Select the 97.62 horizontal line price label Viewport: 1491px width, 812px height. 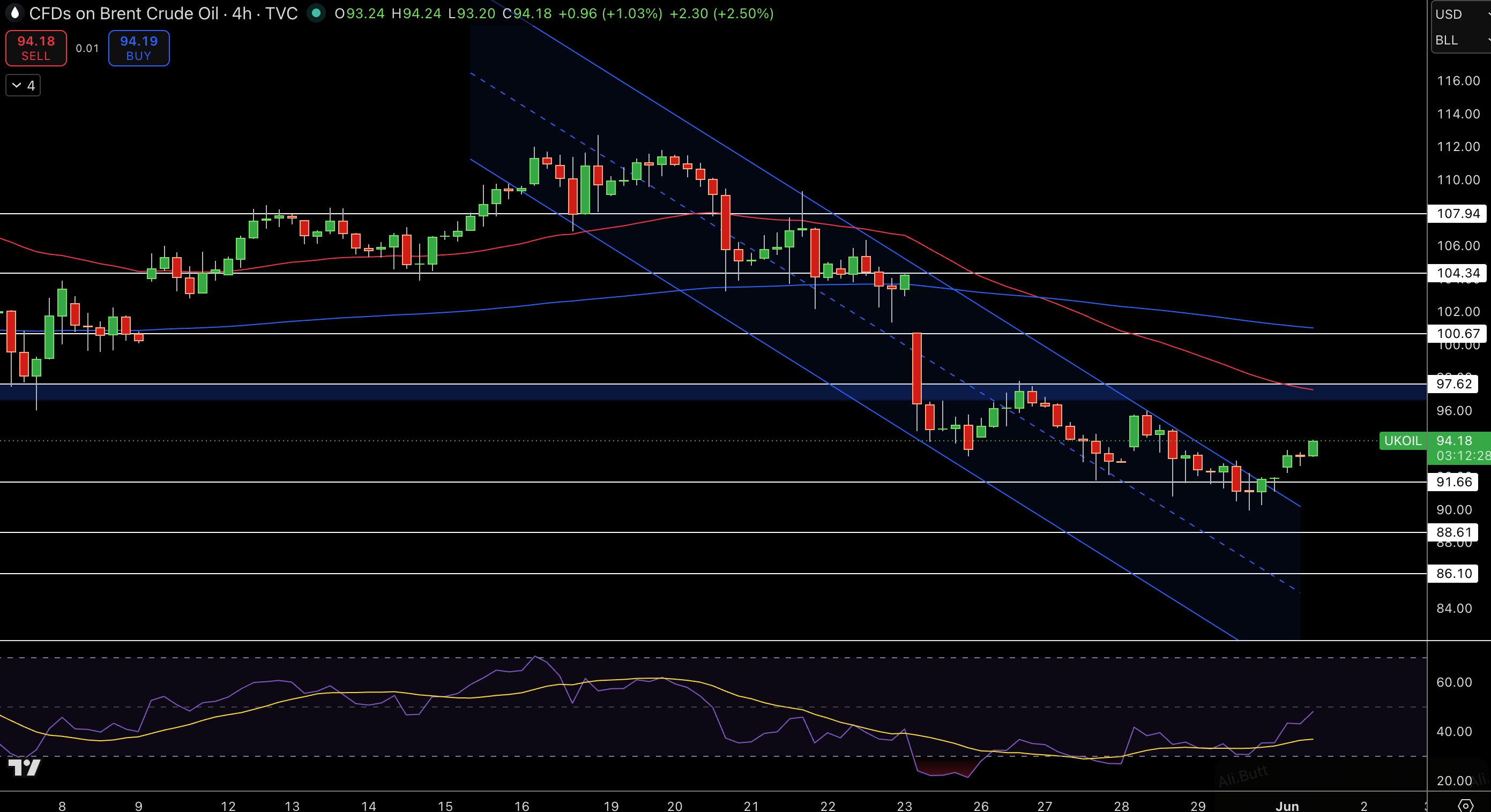pos(1454,384)
